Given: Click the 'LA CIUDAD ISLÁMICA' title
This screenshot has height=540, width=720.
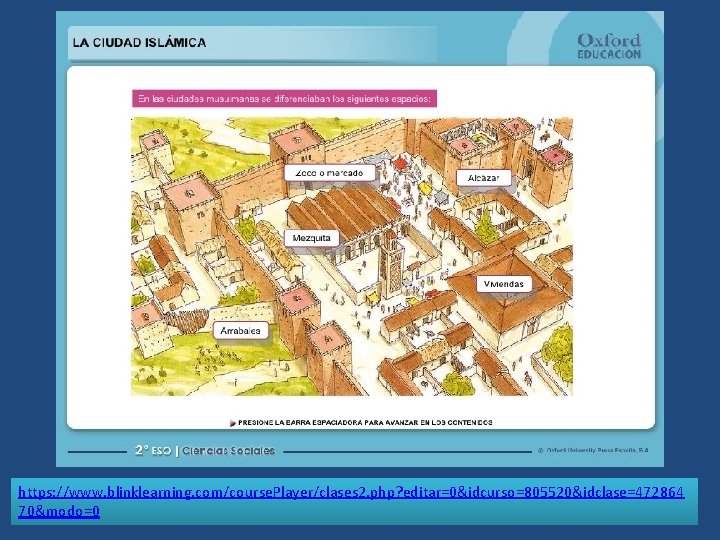Looking at the screenshot, I should [x=140, y=43].
